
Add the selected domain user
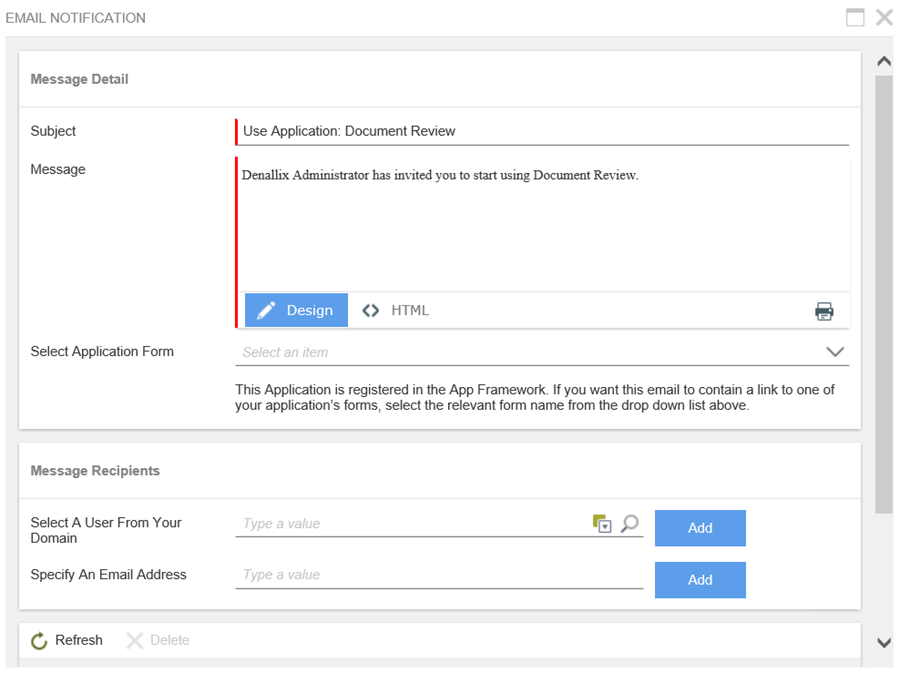(700, 528)
